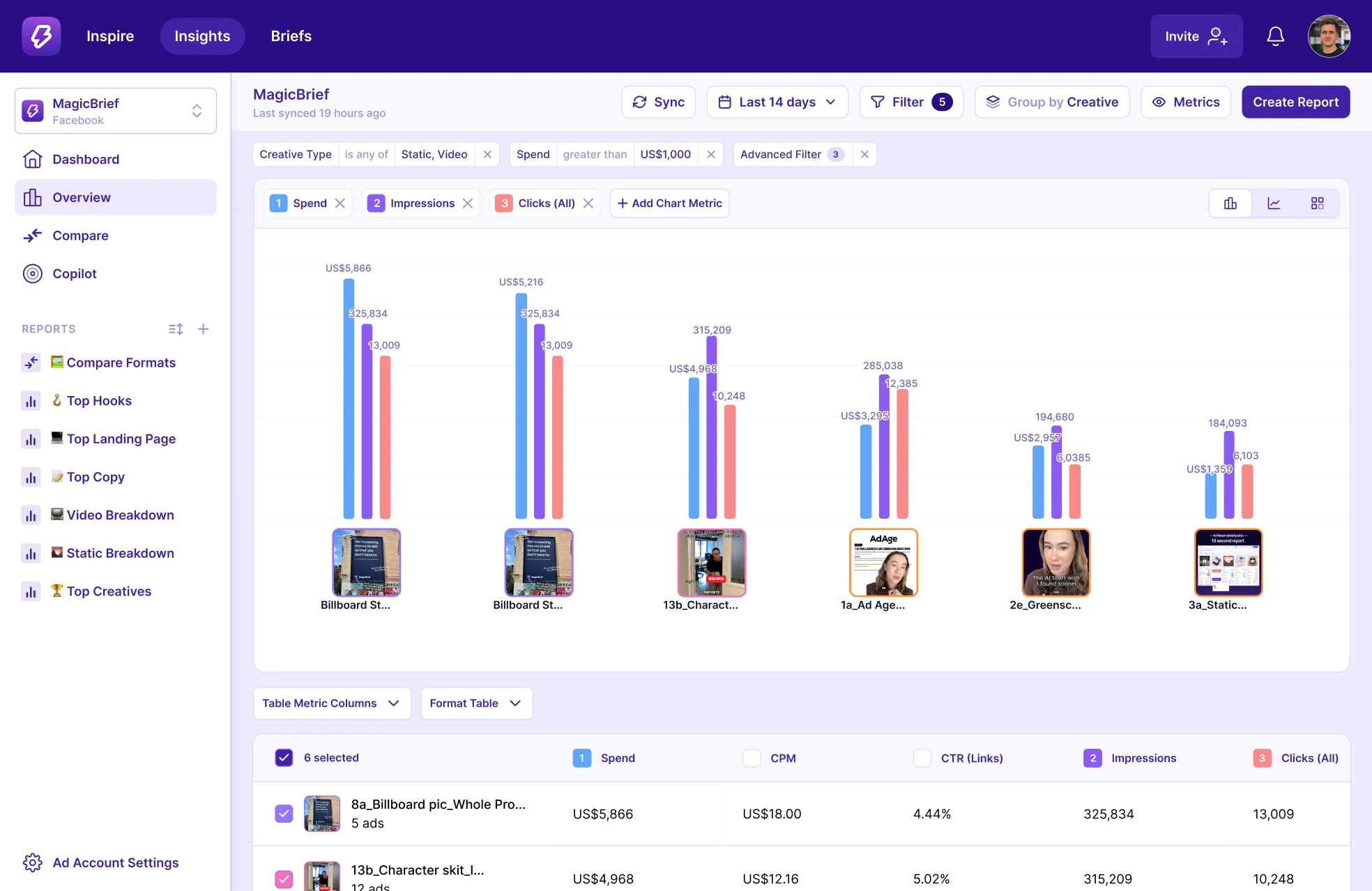1372x891 pixels.
Task: Switch the chart to grid view
Action: pyautogui.click(x=1318, y=203)
